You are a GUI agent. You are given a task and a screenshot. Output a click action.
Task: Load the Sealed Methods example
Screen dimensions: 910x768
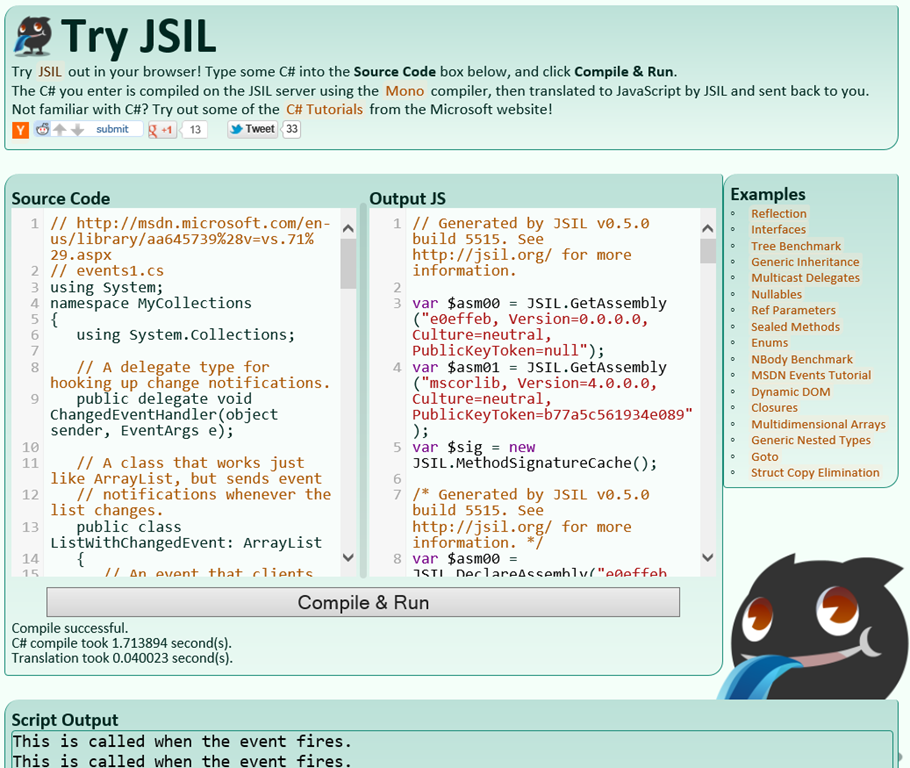click(795, 327)
